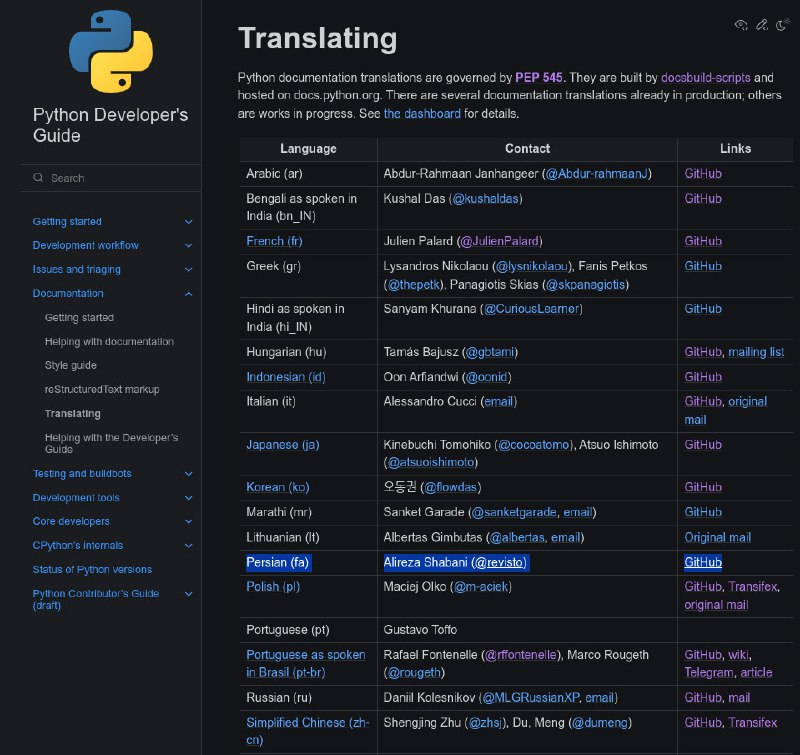Open the Hungarian mailing list link

click(x=756, y=352)
